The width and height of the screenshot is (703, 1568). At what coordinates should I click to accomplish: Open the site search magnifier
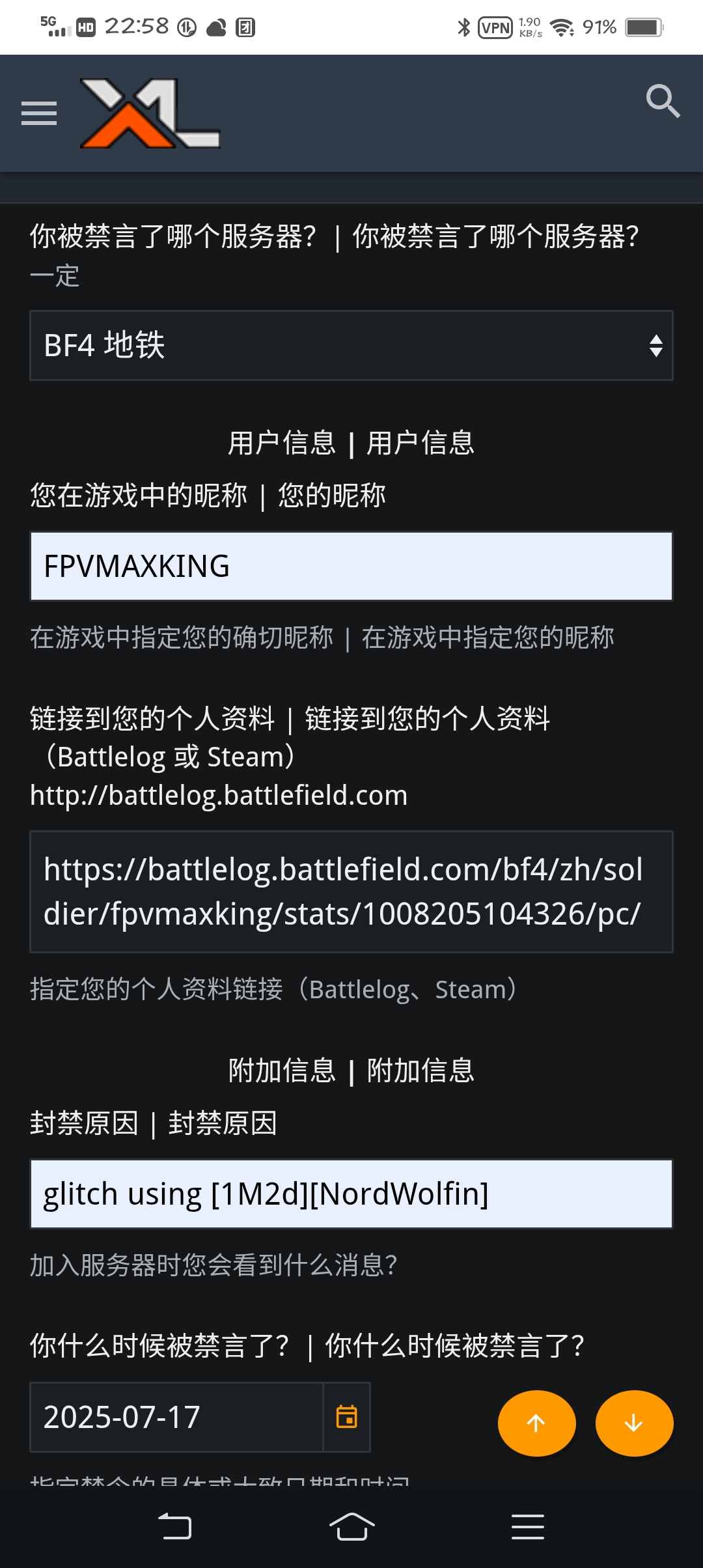pyautogui.click(x=663, y=101)
